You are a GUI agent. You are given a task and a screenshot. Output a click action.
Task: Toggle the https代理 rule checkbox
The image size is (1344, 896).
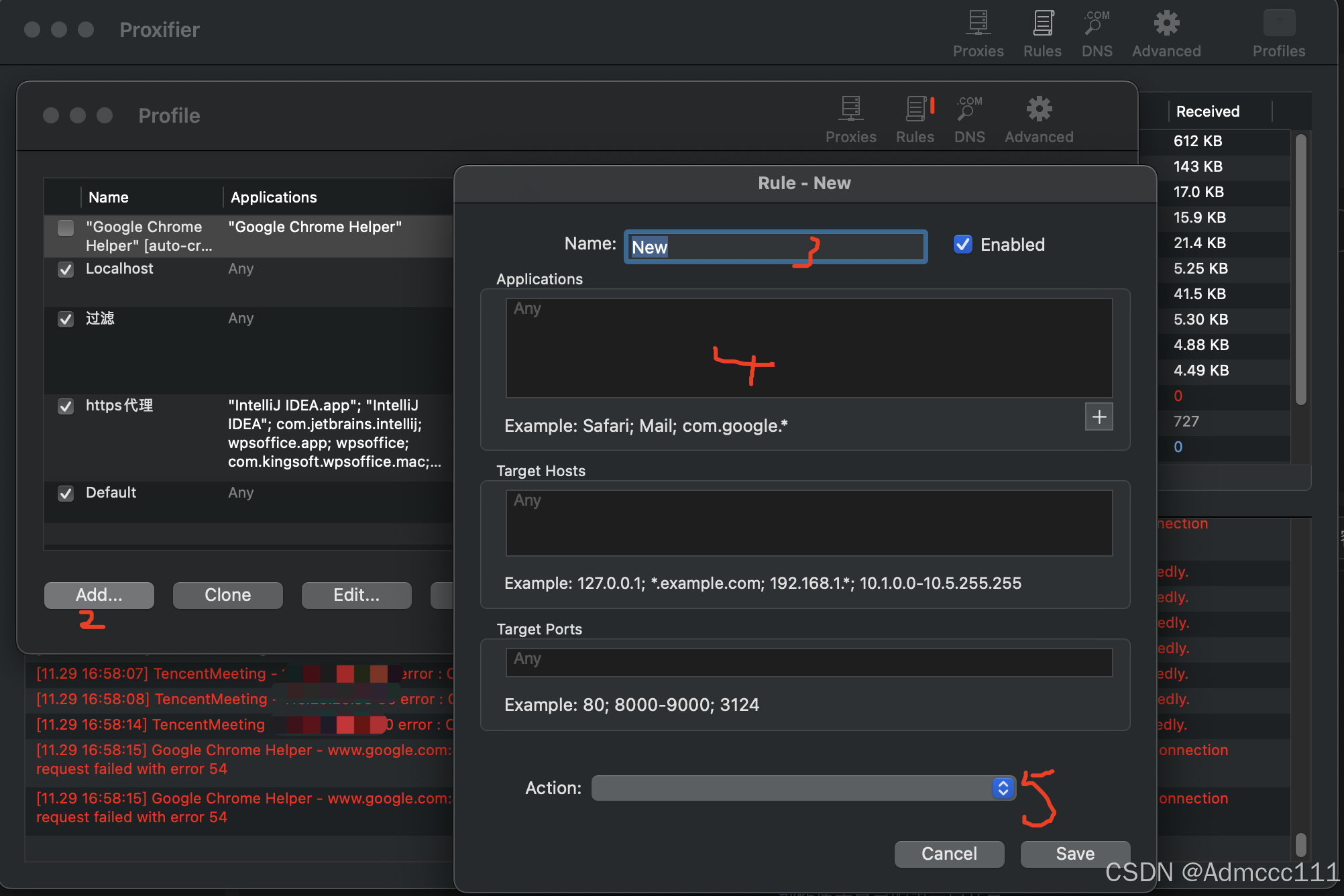[x=66, y=406]
